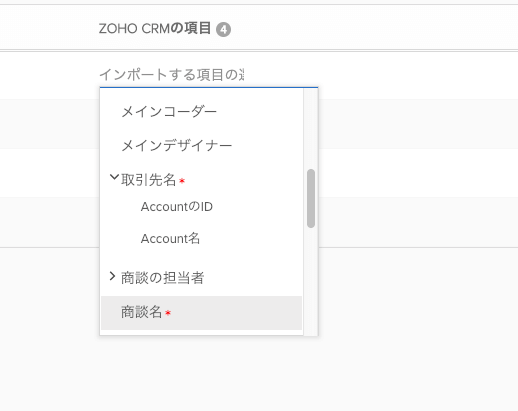Image resolution: width=518 pixels, height=411 pixels.
Task: Click the scrollbar track below the thumb
Action: 311,282
